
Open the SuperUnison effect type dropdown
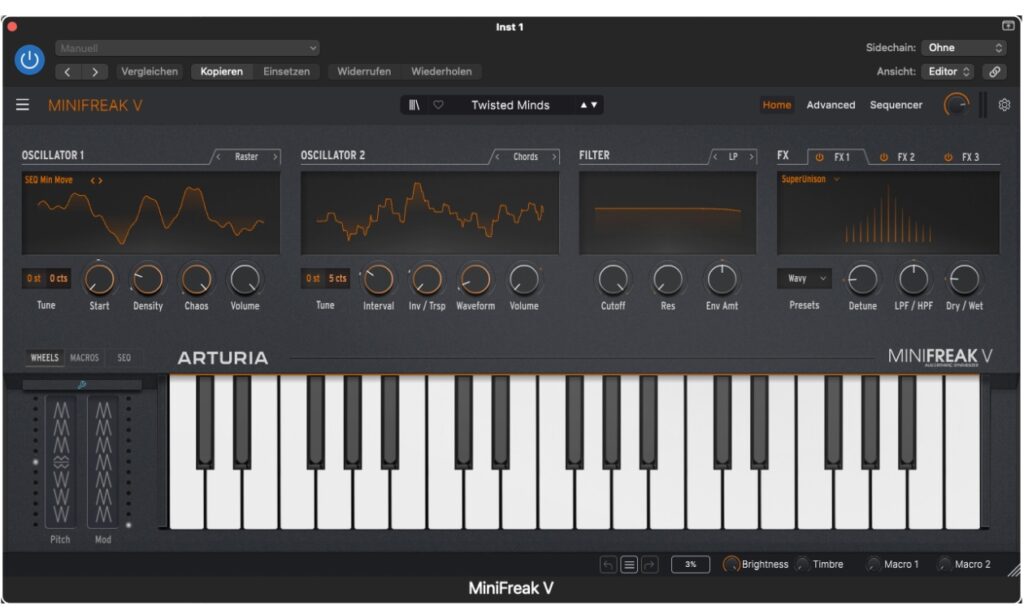(810, 180)
